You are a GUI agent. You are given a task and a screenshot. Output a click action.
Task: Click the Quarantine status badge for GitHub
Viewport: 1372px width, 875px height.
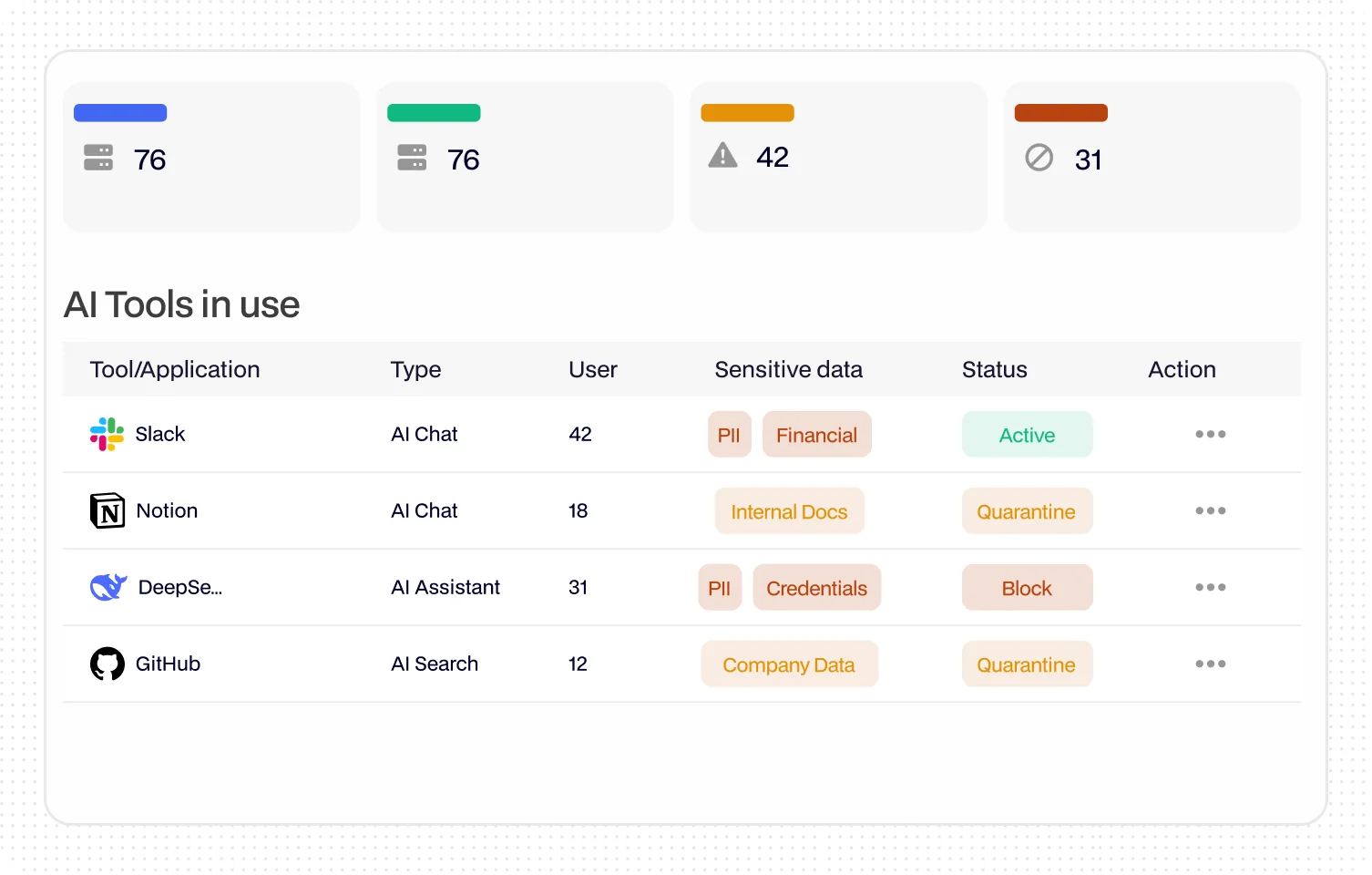[1028, 664]
